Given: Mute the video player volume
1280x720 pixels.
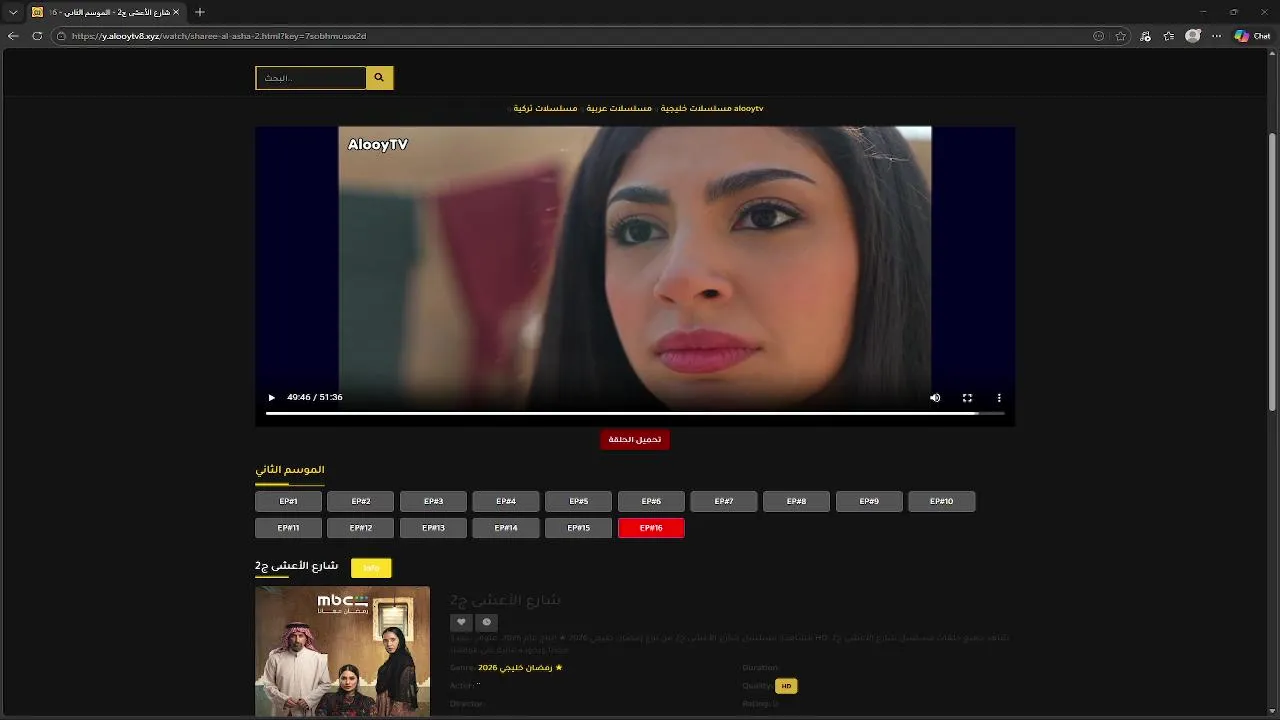Looking at the screenshot, I should pos(935,398).
